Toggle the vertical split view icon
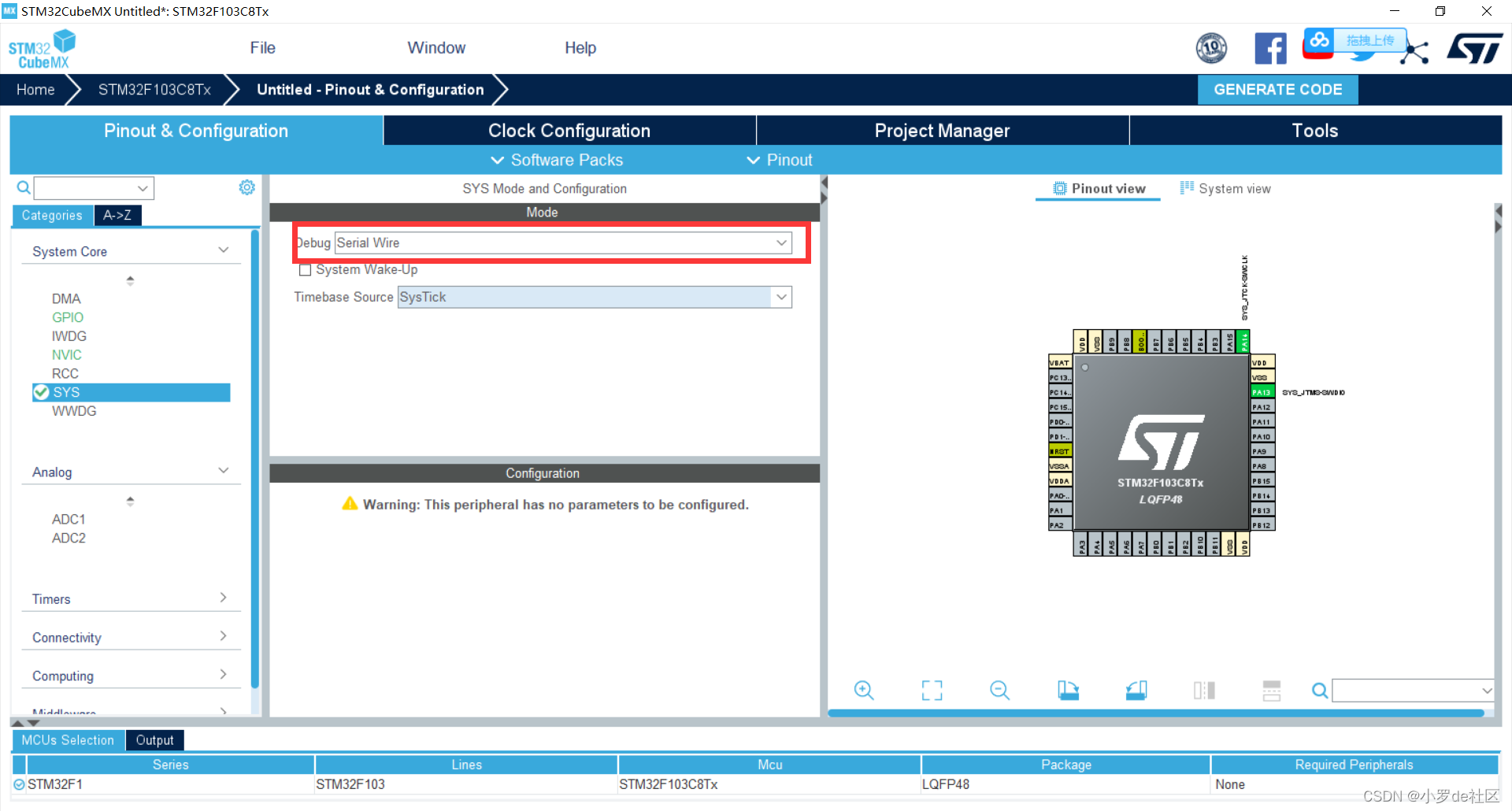 [1204, 691]
